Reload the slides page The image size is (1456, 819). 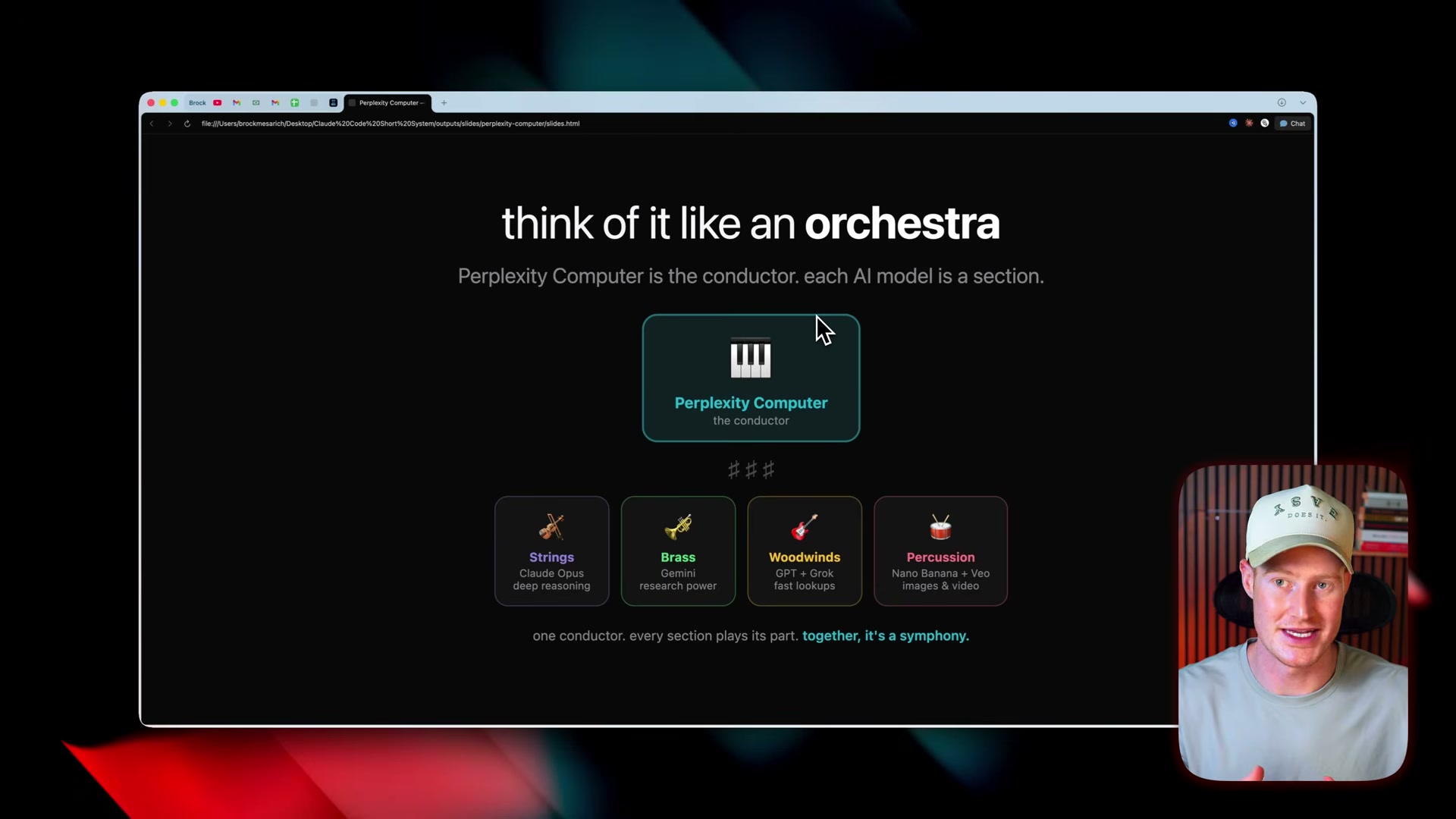(187, 124)
